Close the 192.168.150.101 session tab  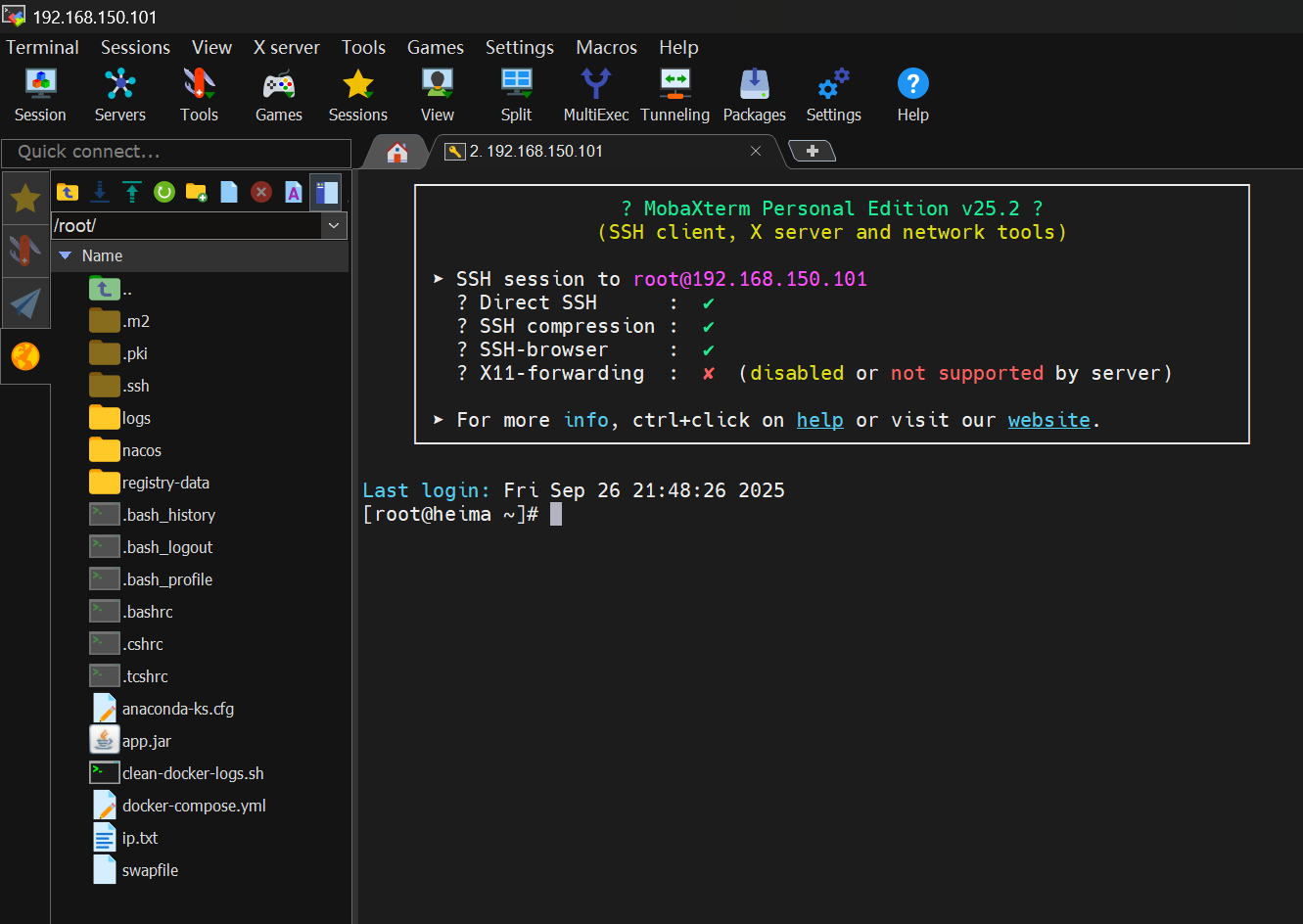(x=756, y=151)
